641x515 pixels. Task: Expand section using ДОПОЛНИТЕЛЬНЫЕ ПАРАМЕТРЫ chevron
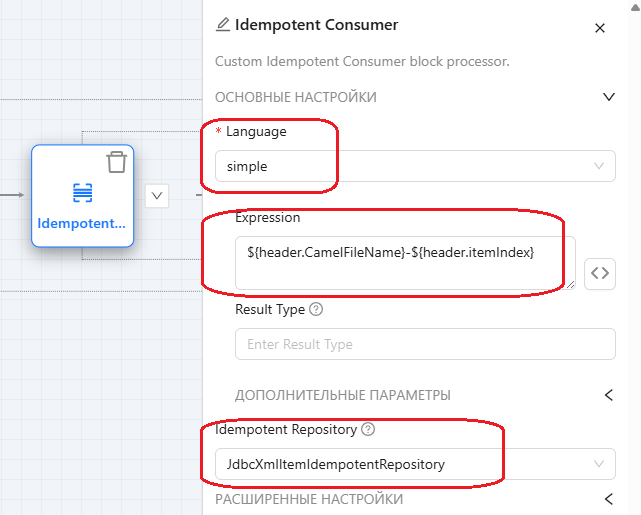coord(608,395)
